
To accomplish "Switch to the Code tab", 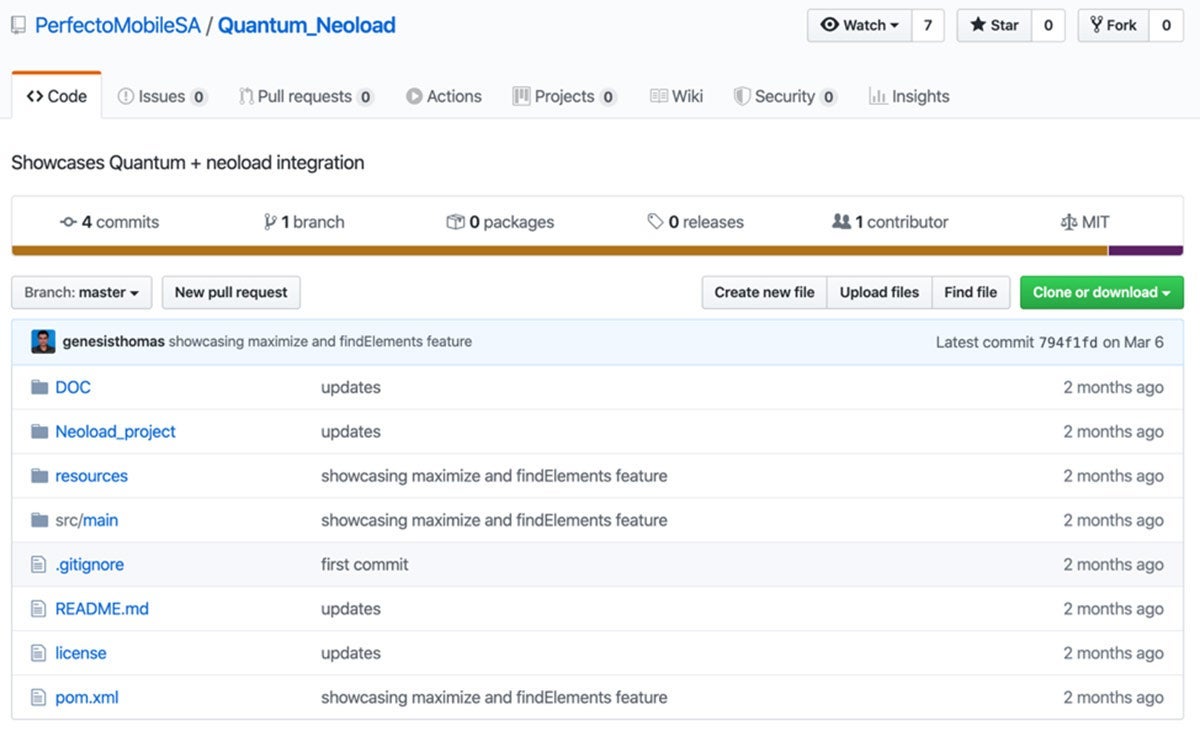I will coord(57,96).
